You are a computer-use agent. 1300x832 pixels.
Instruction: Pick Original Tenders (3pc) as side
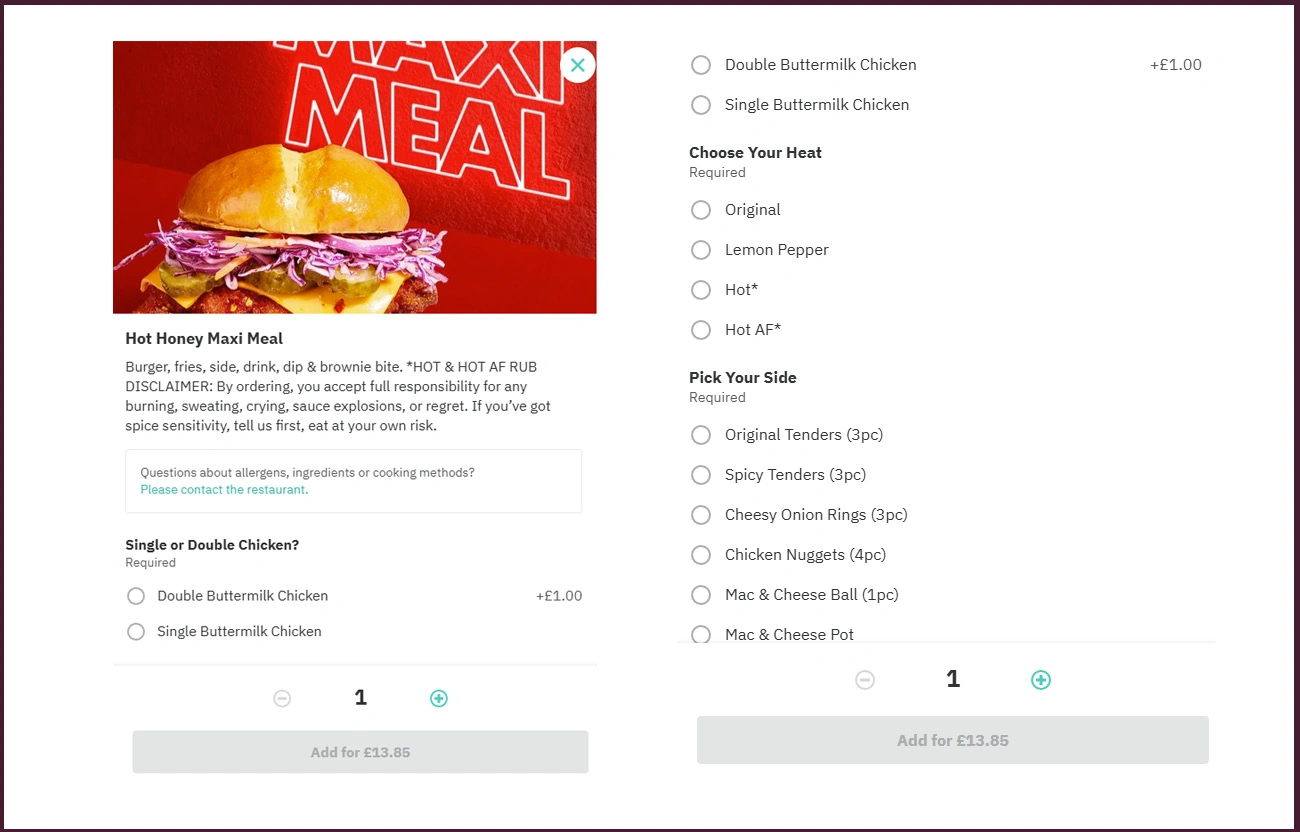946,435
